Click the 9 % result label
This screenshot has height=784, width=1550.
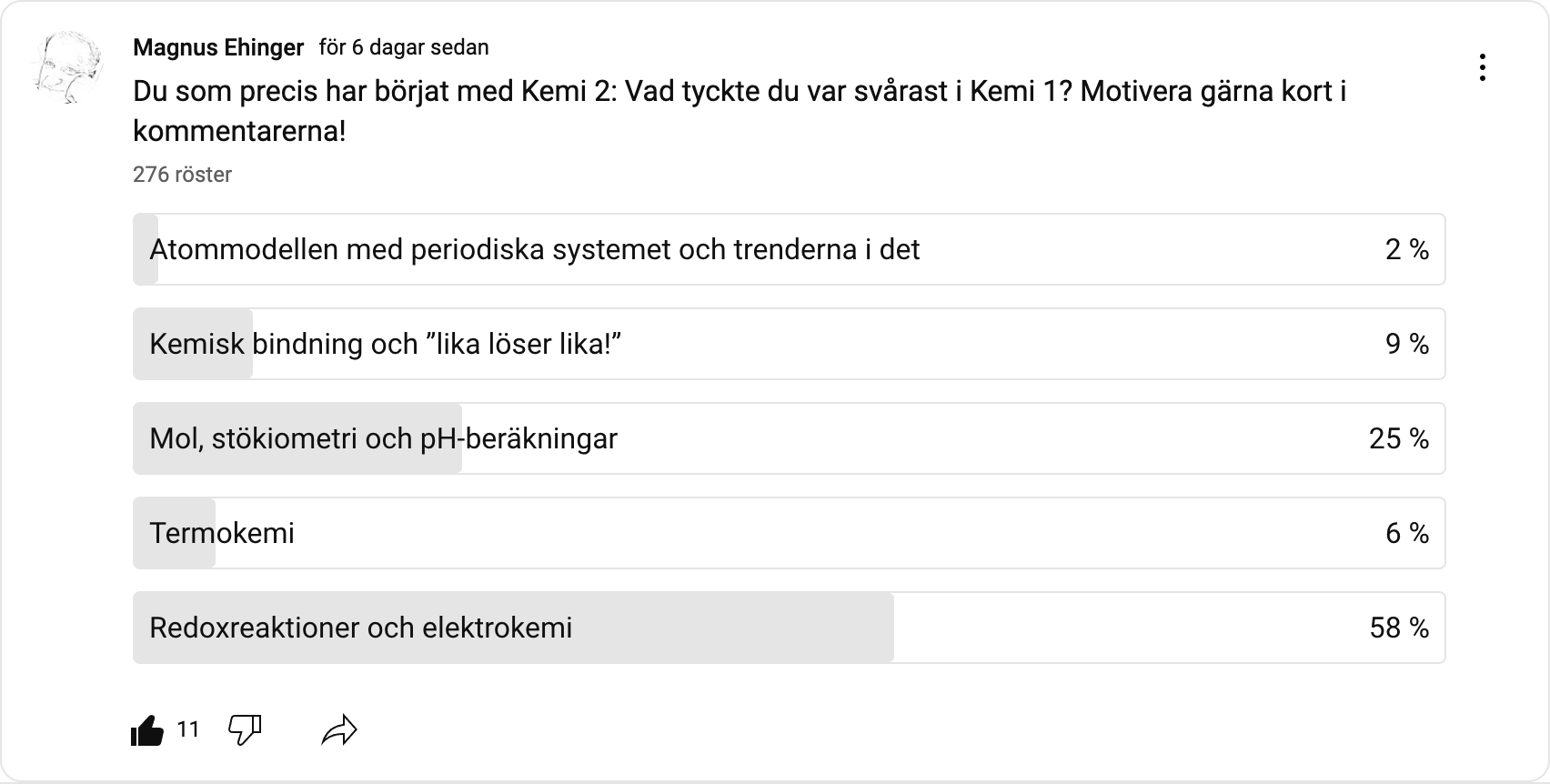tap(1406, 344)
